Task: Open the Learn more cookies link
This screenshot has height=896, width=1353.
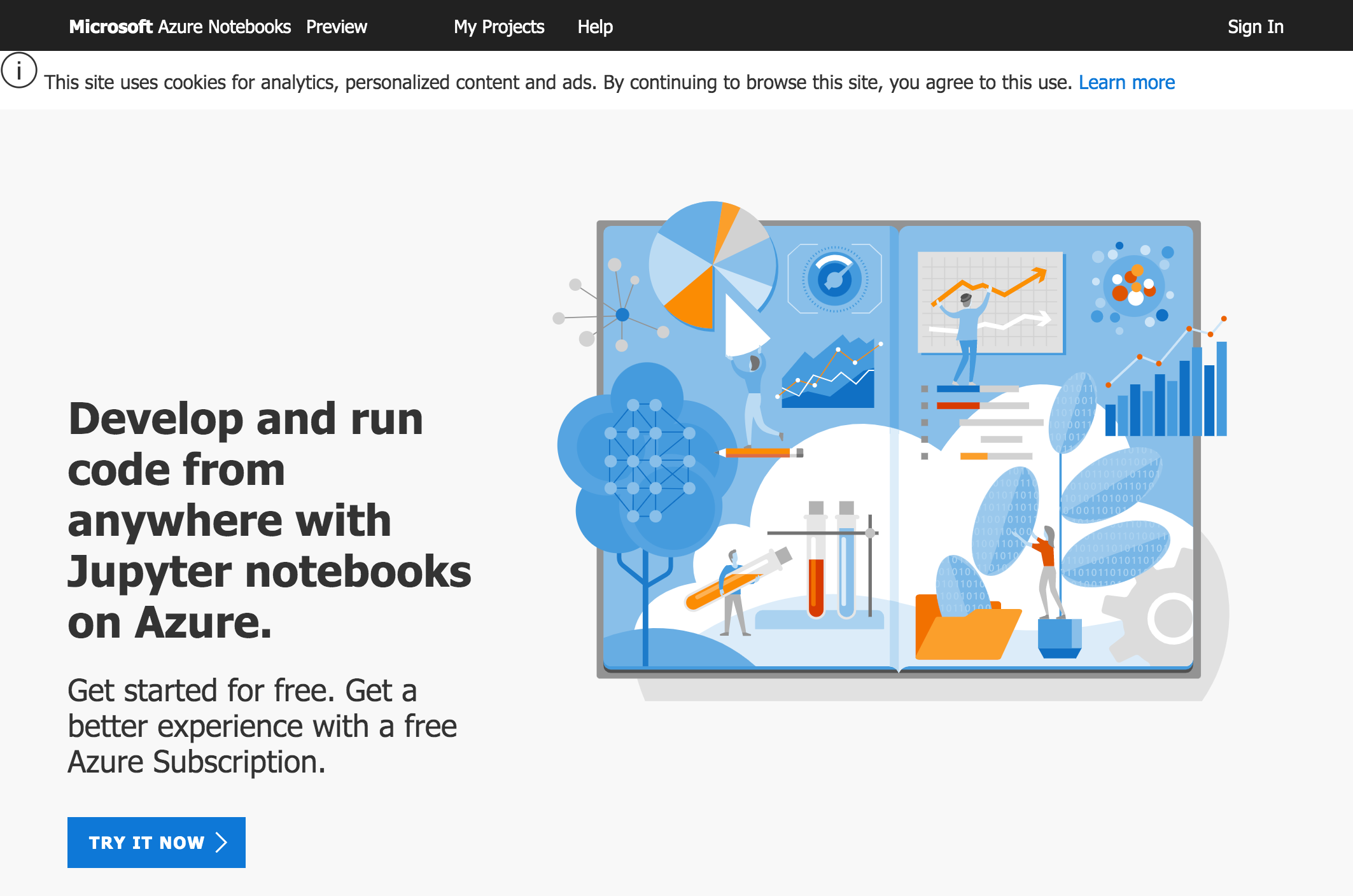Action: pos(1126,81)
